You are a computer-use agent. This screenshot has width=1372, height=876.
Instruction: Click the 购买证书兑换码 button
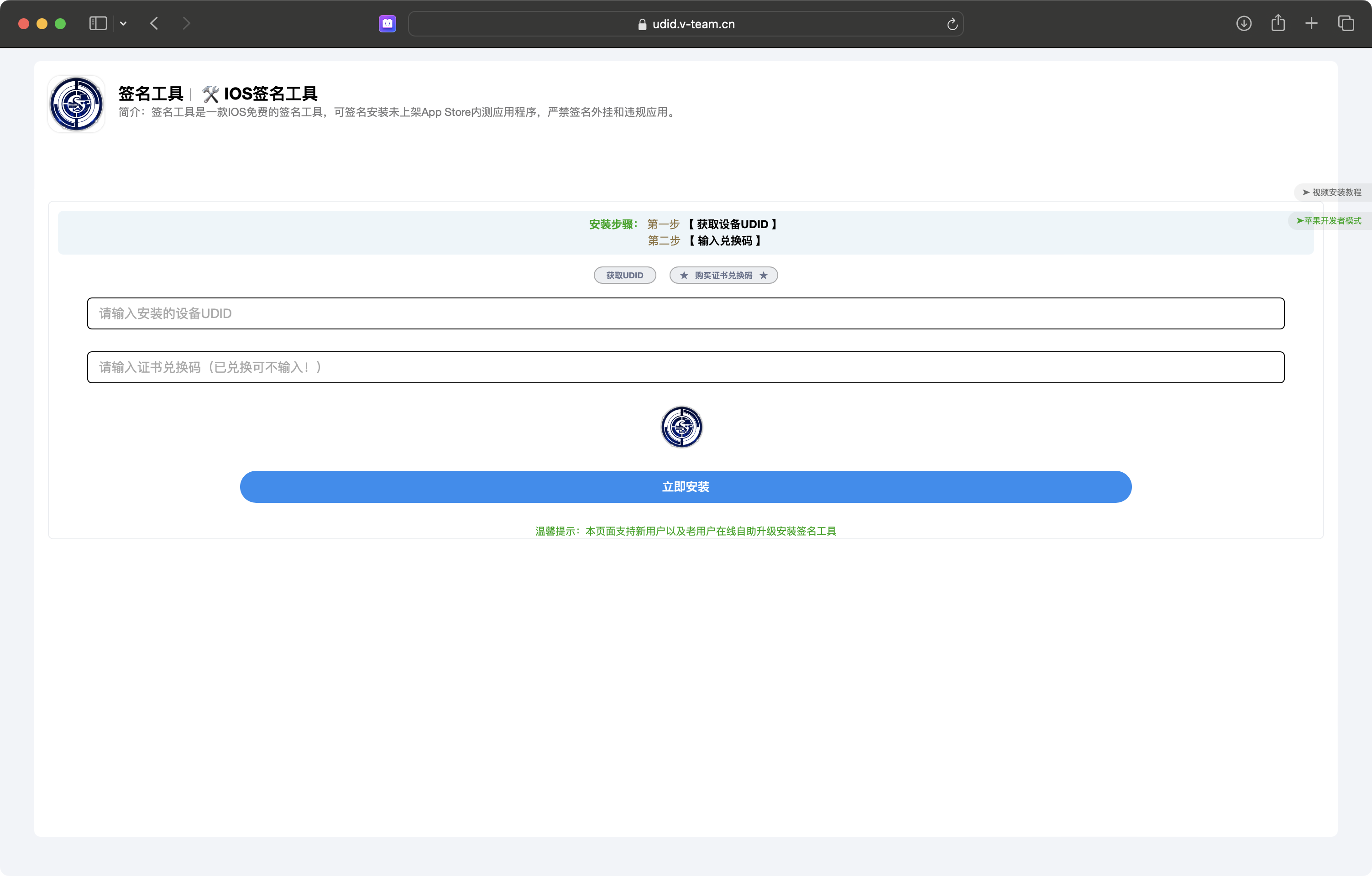[x=723, y=275]
